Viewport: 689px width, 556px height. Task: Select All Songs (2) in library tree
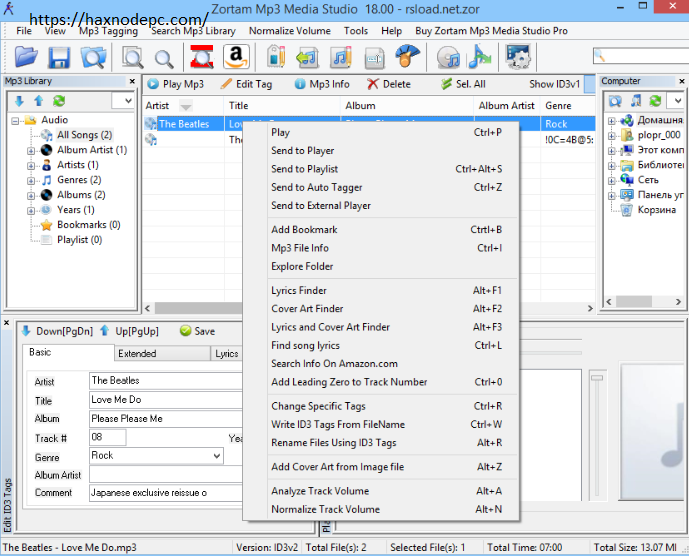[84, 135]
